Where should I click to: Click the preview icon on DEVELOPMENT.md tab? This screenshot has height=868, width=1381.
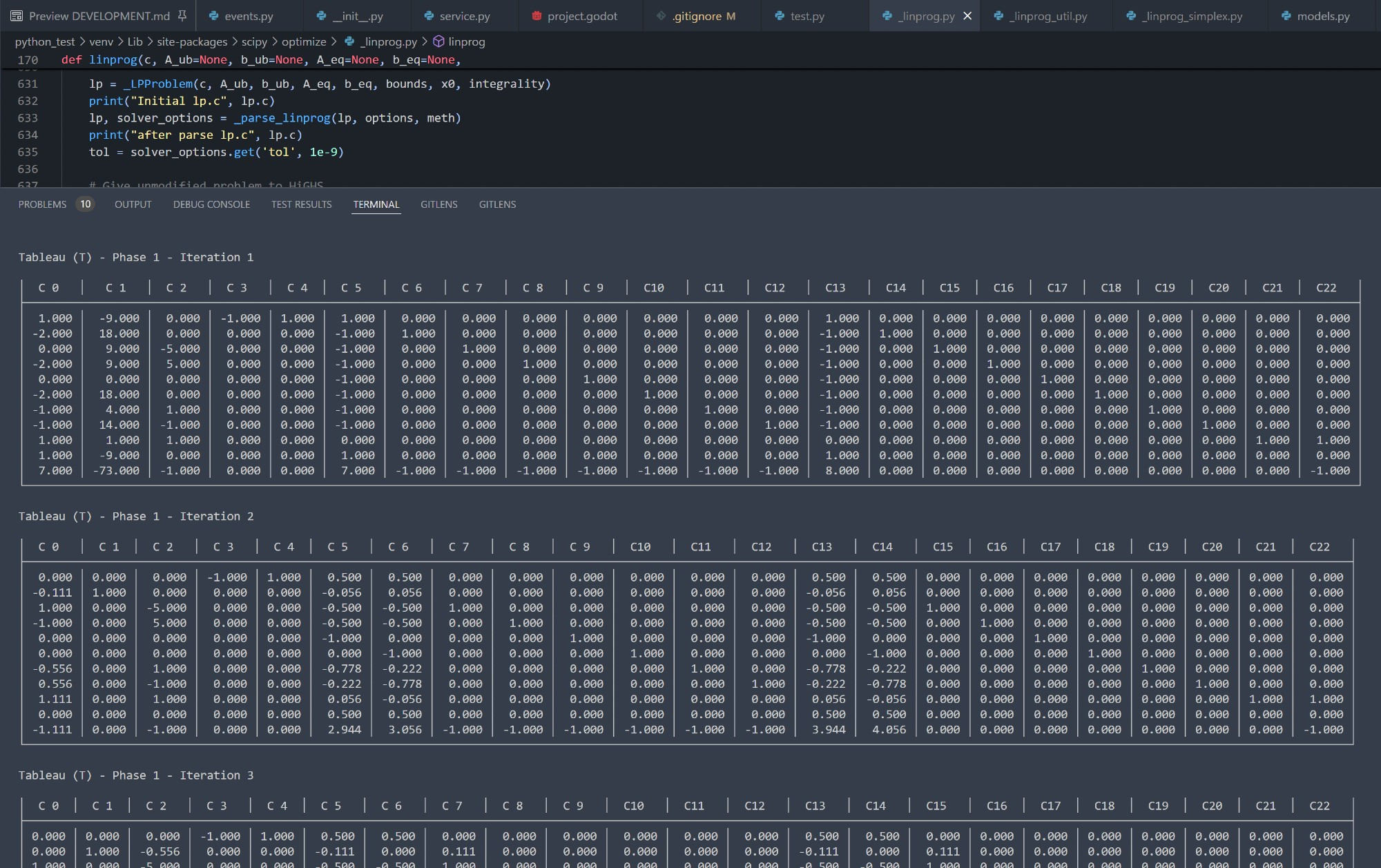(x=17, y=16)
